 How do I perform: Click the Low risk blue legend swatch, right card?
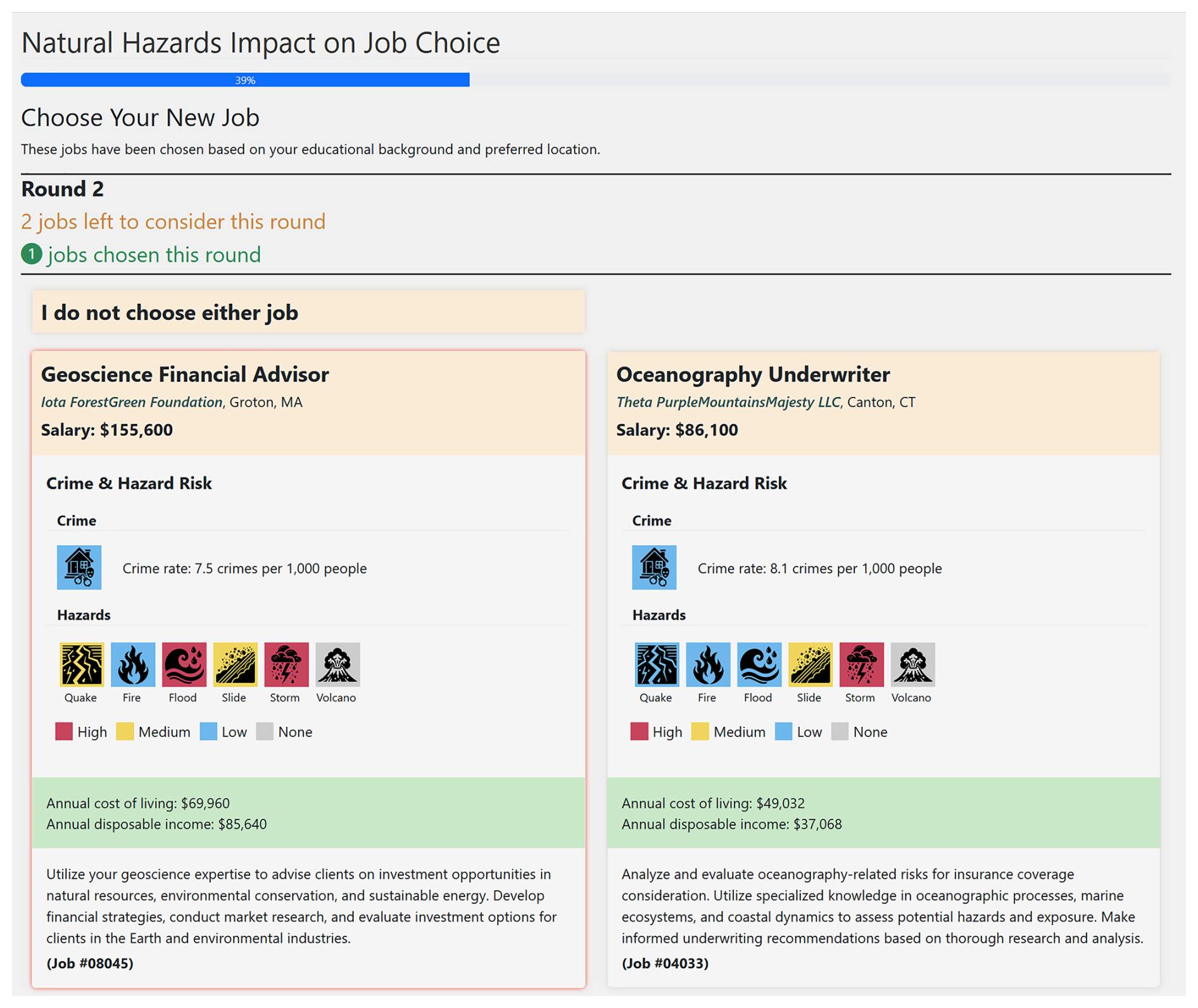tap(783, 732)
